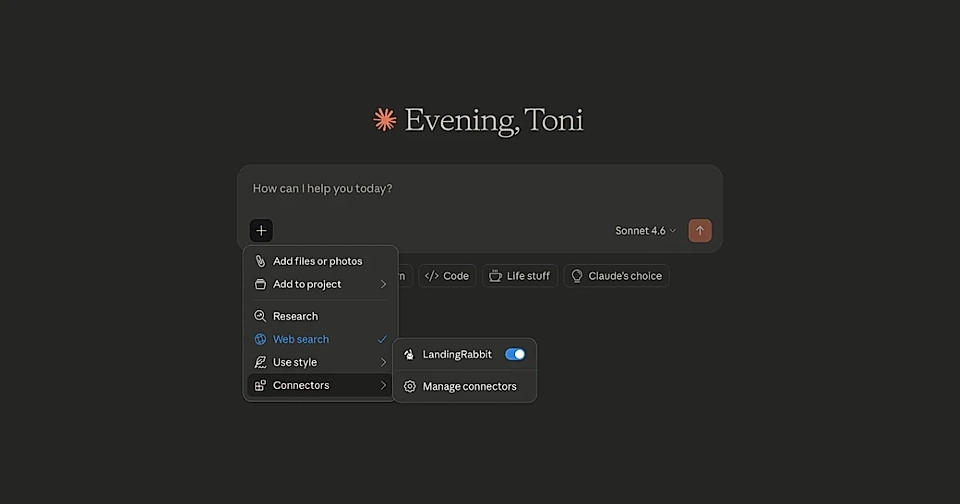The image size is (960, 504).
Task: Click the orange Claude starburst logo
Action: [x=385, y=119]
